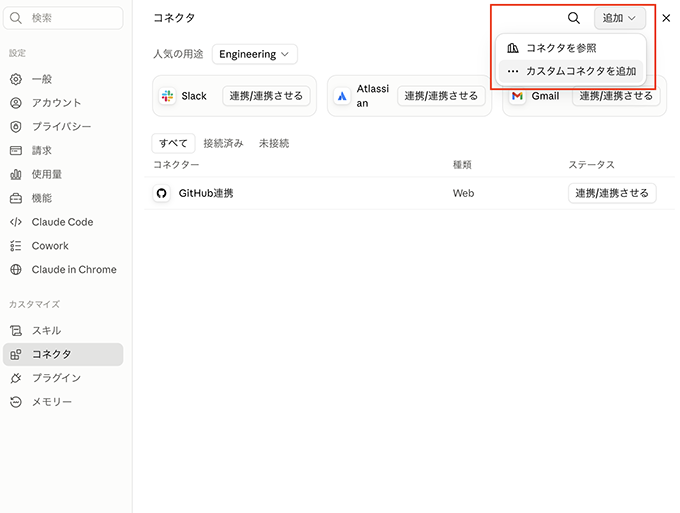Switch to the 未接続 tab
The height and width of the screenshot is (513, 680).
pyautogui.click(x=274, y=143)
